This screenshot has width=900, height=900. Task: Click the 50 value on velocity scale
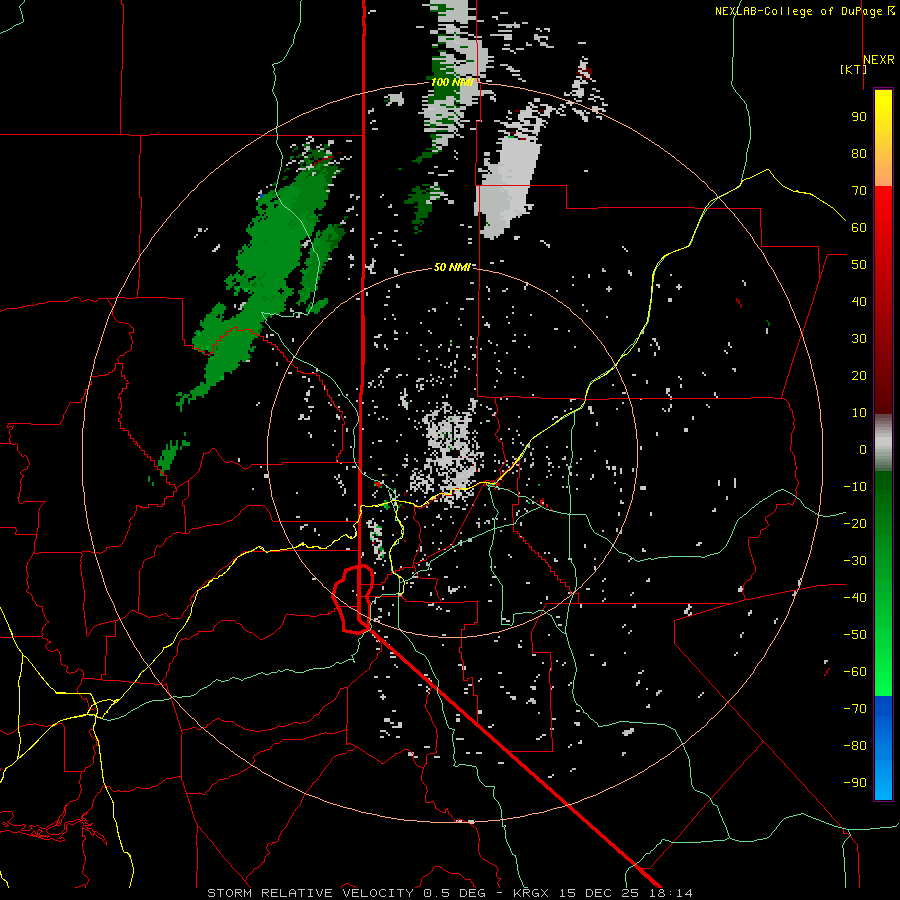[859, 265]
